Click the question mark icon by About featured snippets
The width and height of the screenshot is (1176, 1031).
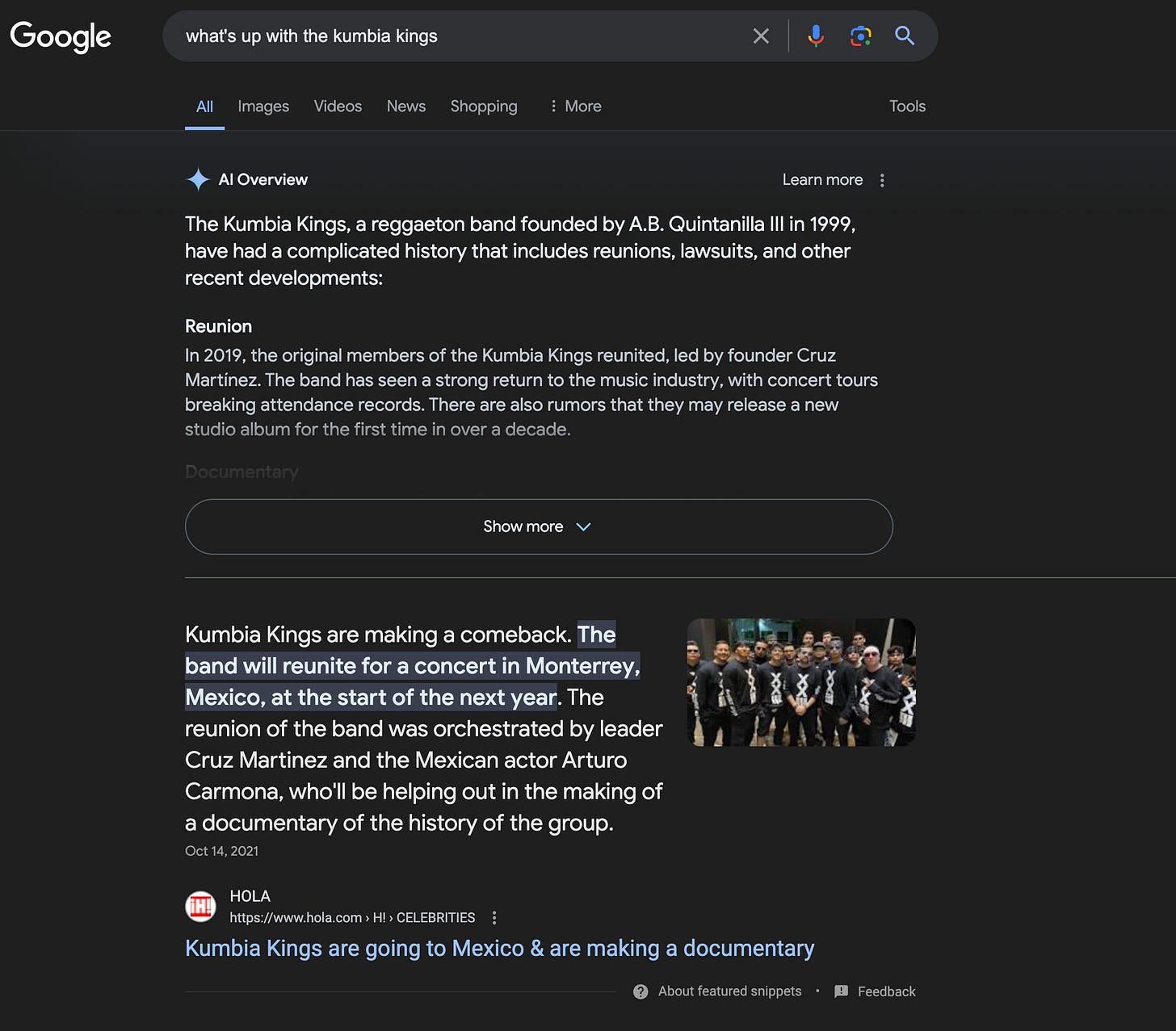(640, 991)
